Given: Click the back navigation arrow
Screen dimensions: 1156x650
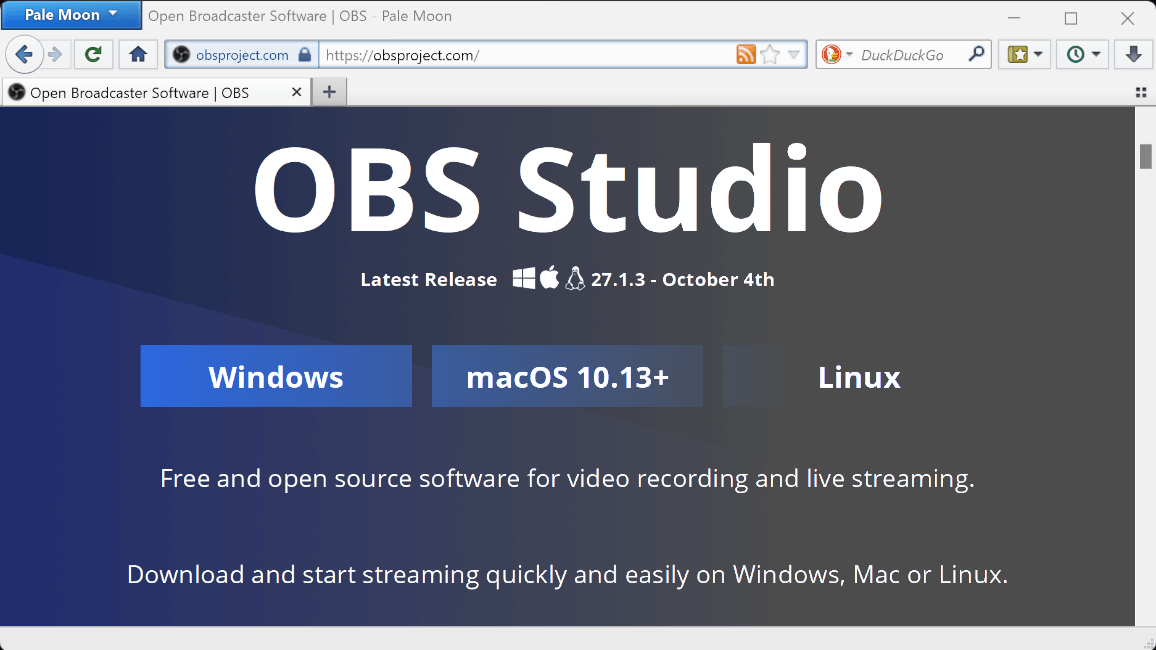Looking at the screenshot, I should click(24, 54).
